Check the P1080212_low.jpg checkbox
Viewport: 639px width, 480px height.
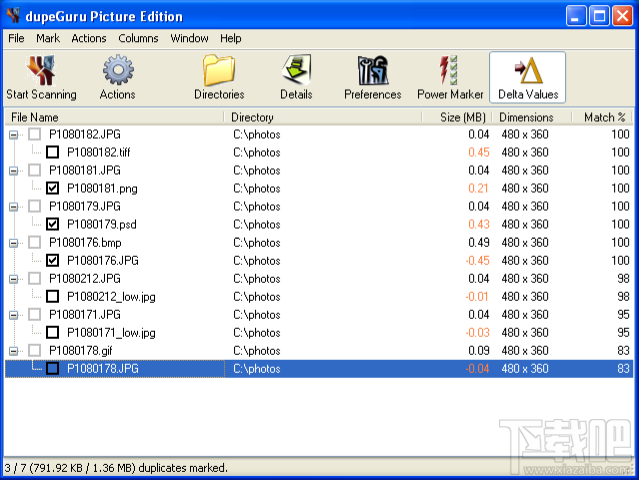tap(53, 297)
